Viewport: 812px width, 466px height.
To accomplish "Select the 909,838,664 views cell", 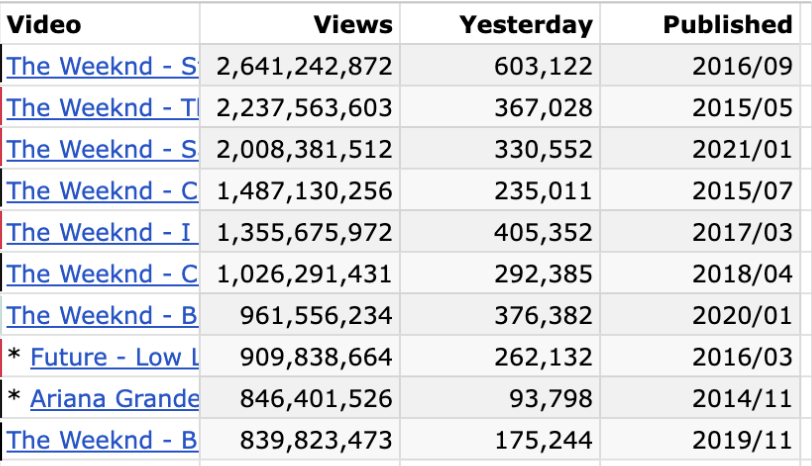I will pyautogui.click(x=315, y=357).
